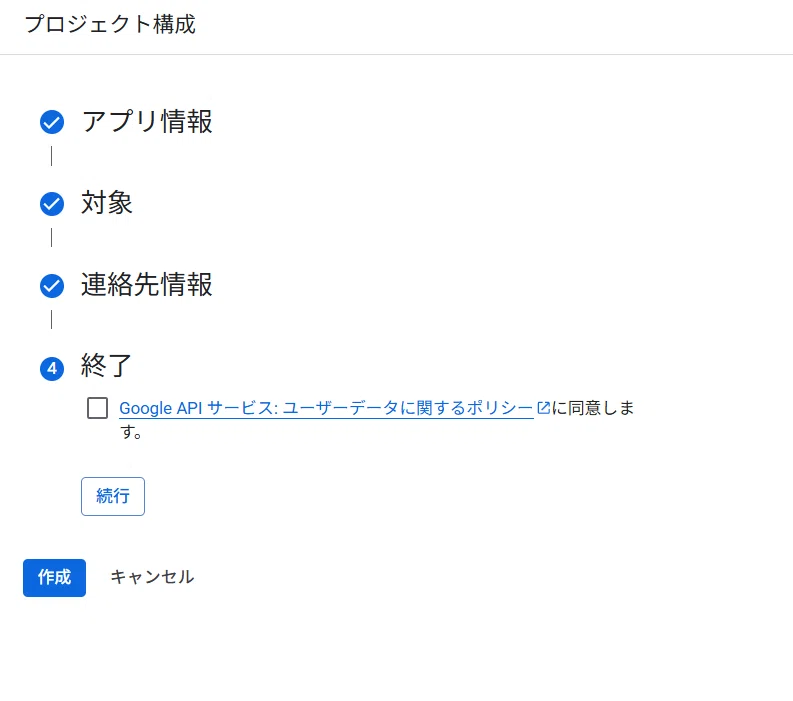
Task: Expand the 対象 step section
Action: (107, 203)
